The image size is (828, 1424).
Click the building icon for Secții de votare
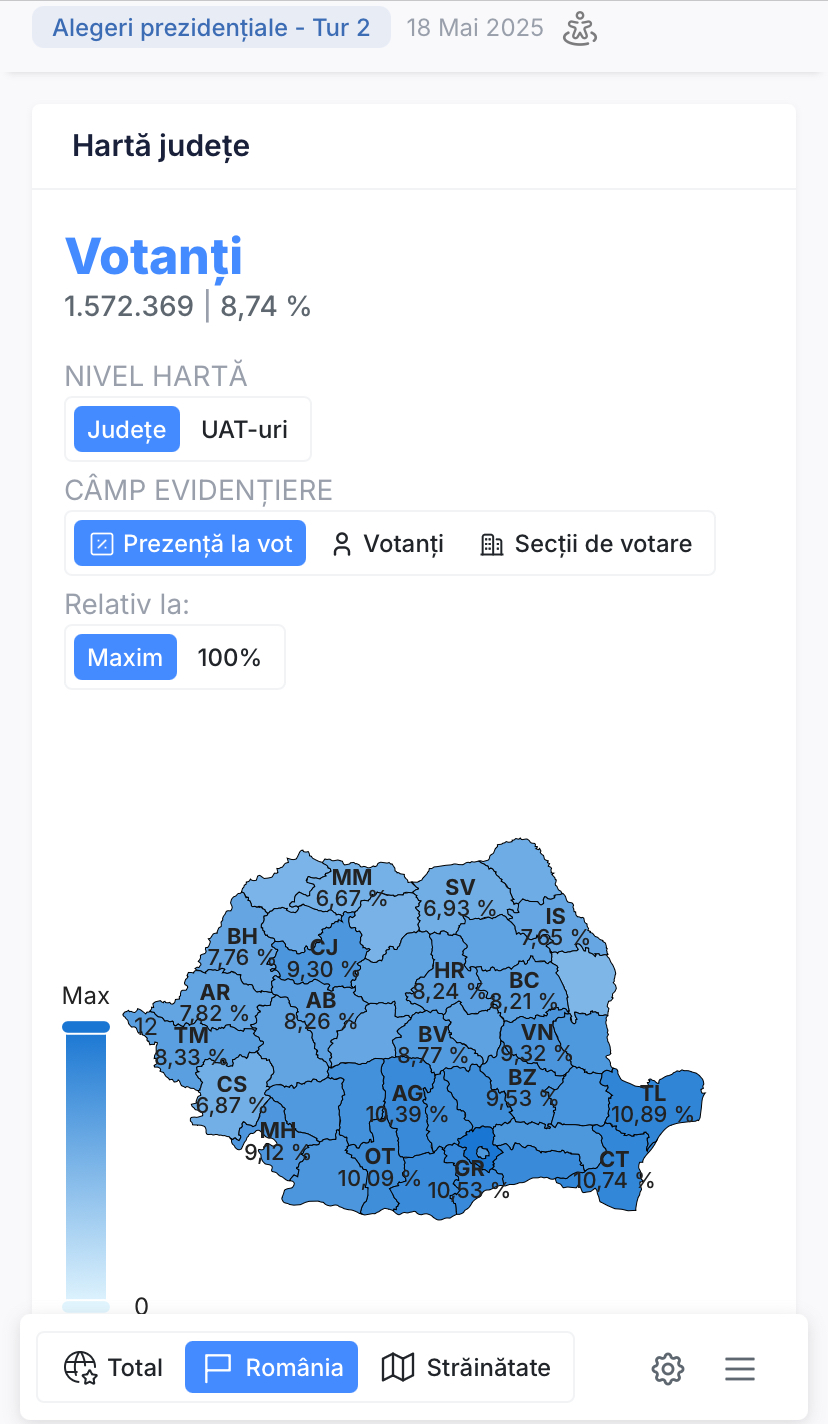(x=491, y=544)
